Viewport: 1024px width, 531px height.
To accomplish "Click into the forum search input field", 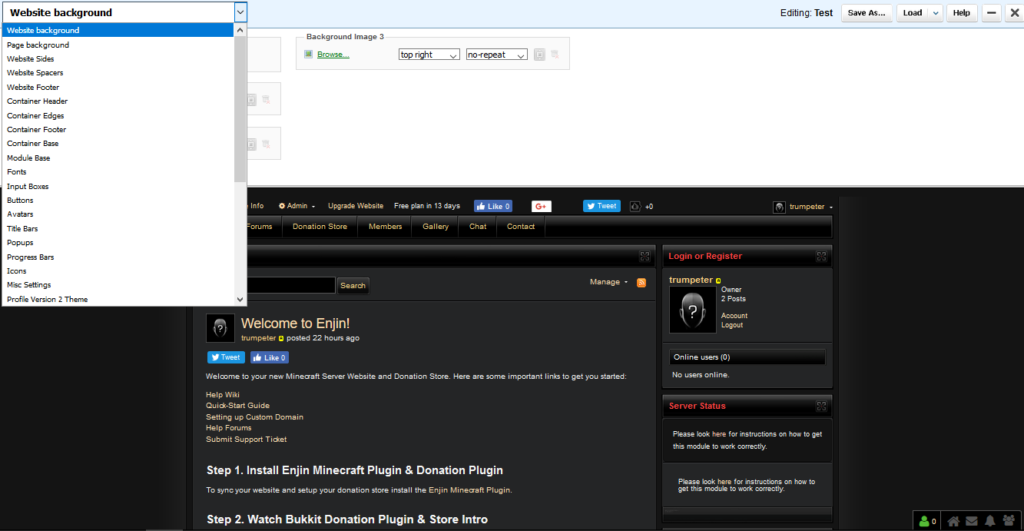I will click(291, 285).
